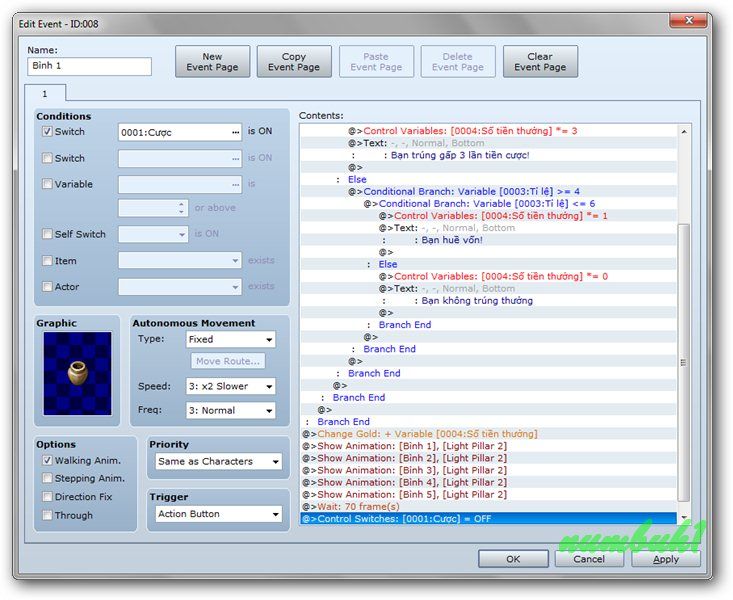Image resolution: width=733 pixels, height=600 pixels.
Task: Open the 0001:Cược switch picker ellipsis
Action: (235, 133)
